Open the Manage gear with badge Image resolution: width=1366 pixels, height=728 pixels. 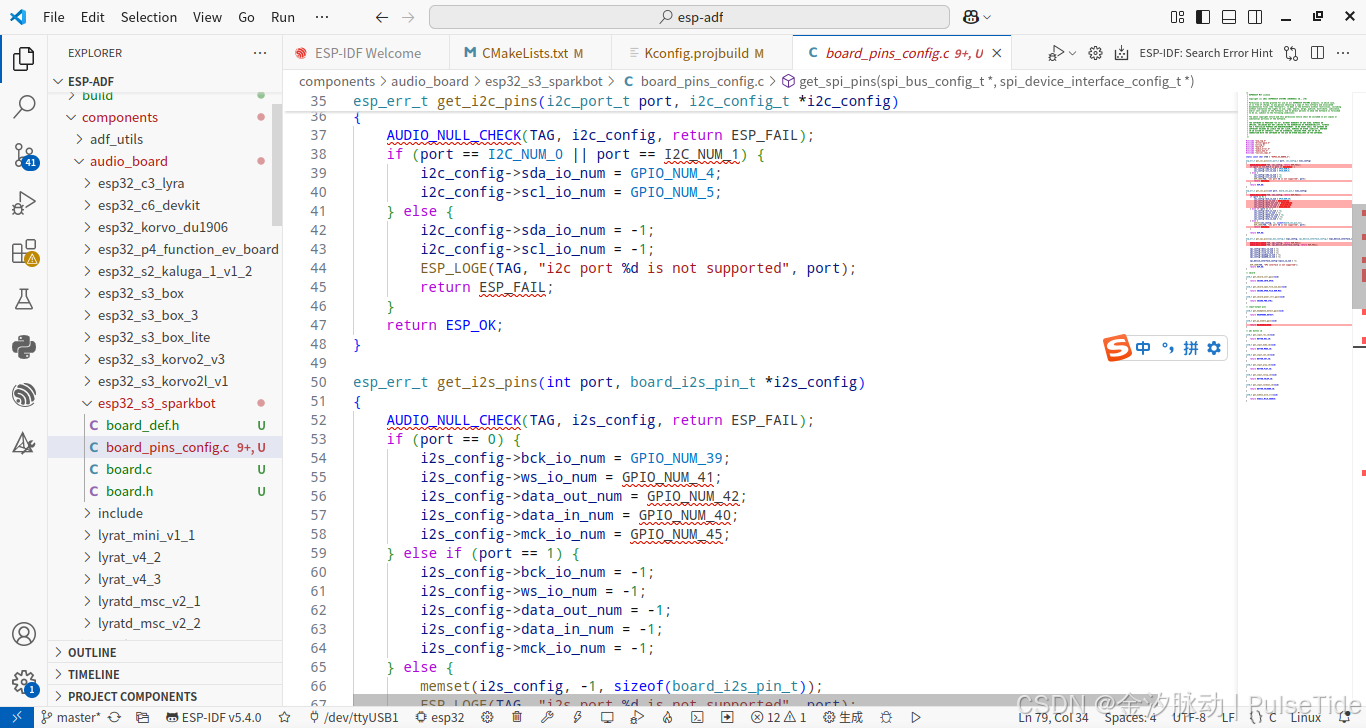[24, 683]
